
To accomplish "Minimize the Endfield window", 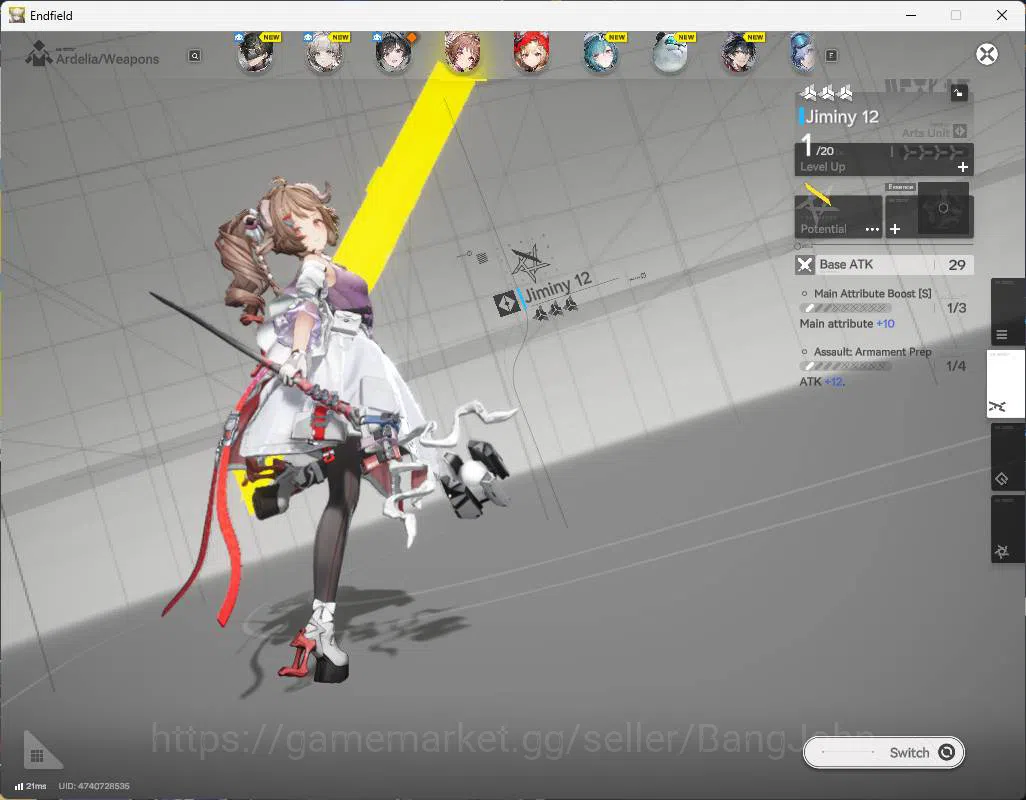I will 911,15.
